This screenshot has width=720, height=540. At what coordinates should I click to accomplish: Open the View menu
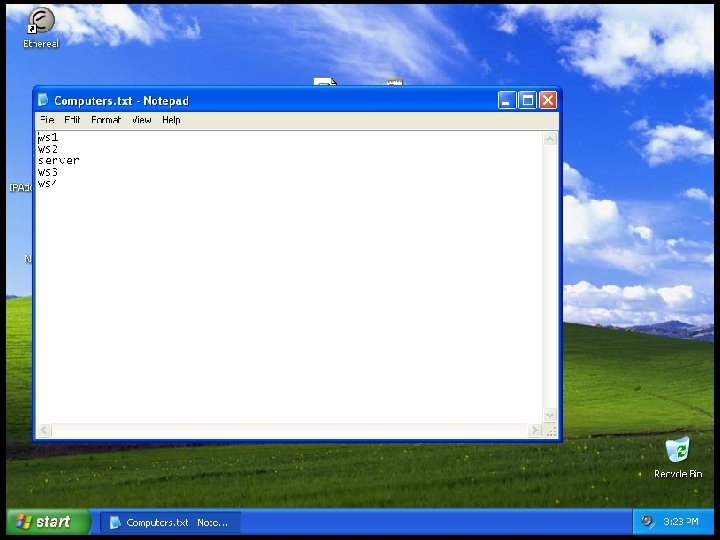(141, 120)
